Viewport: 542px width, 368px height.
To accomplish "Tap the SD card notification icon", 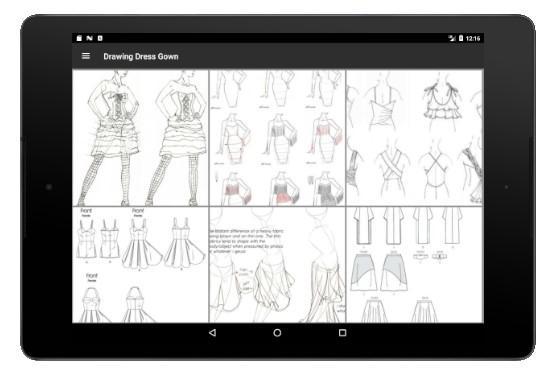I will pos(79,38).
